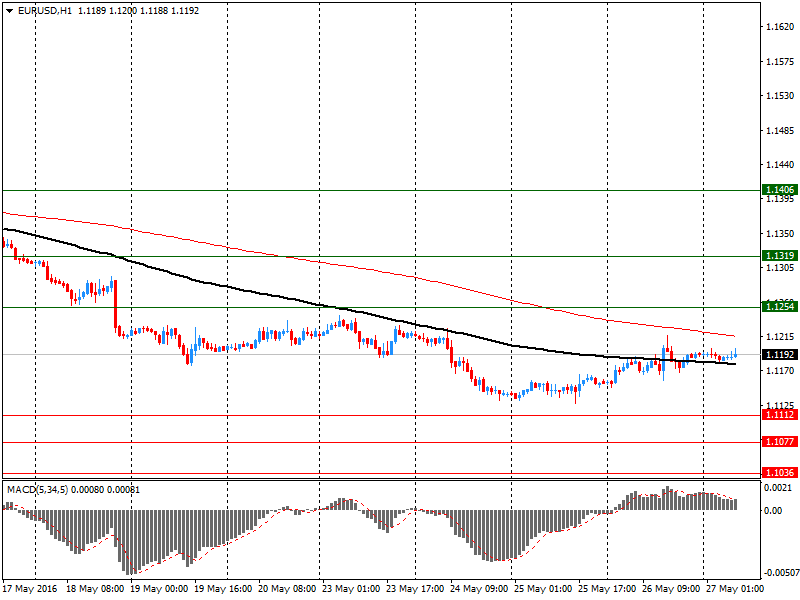Select the 1.1440 price scale value
800x600 pixels.
(x=781, y=165)
